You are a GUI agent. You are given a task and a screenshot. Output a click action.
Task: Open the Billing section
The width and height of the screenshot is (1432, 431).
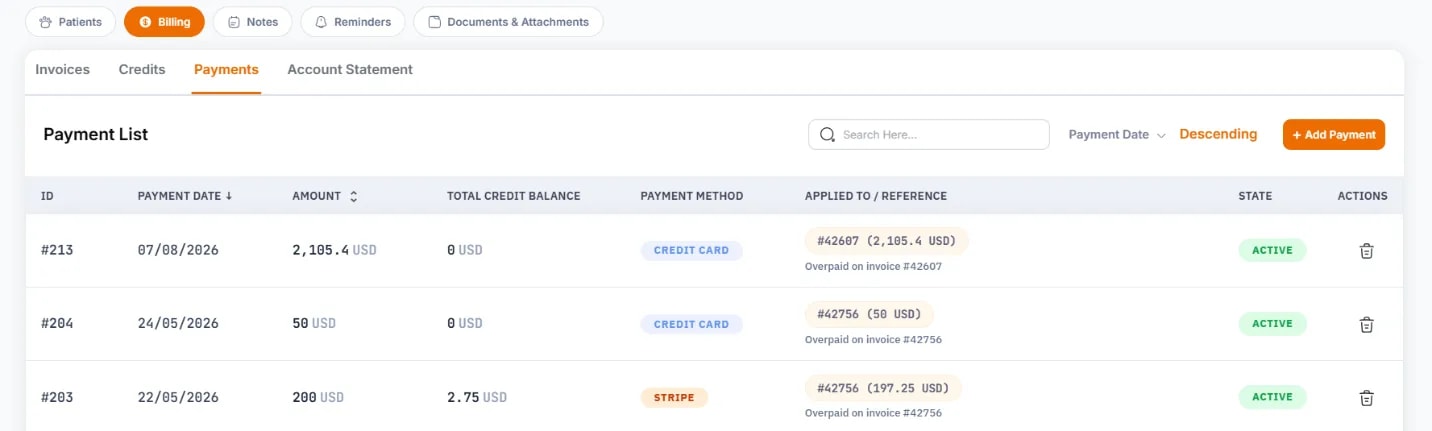click(164, 22)
